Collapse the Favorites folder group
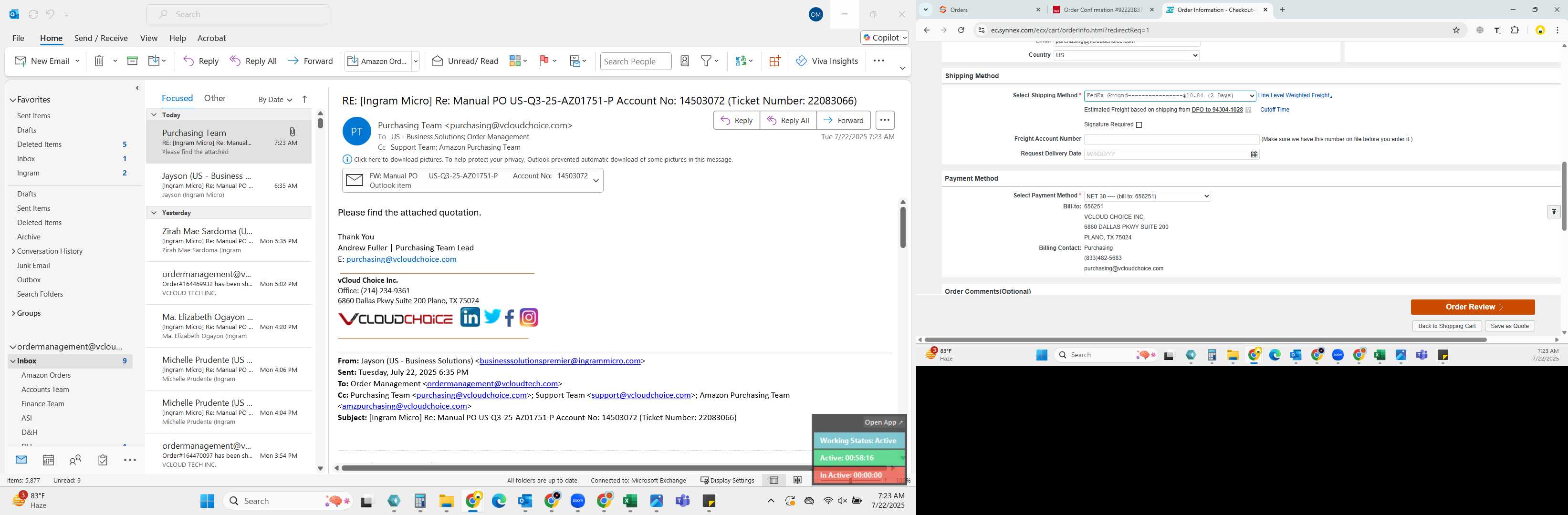 coord(13,100)
